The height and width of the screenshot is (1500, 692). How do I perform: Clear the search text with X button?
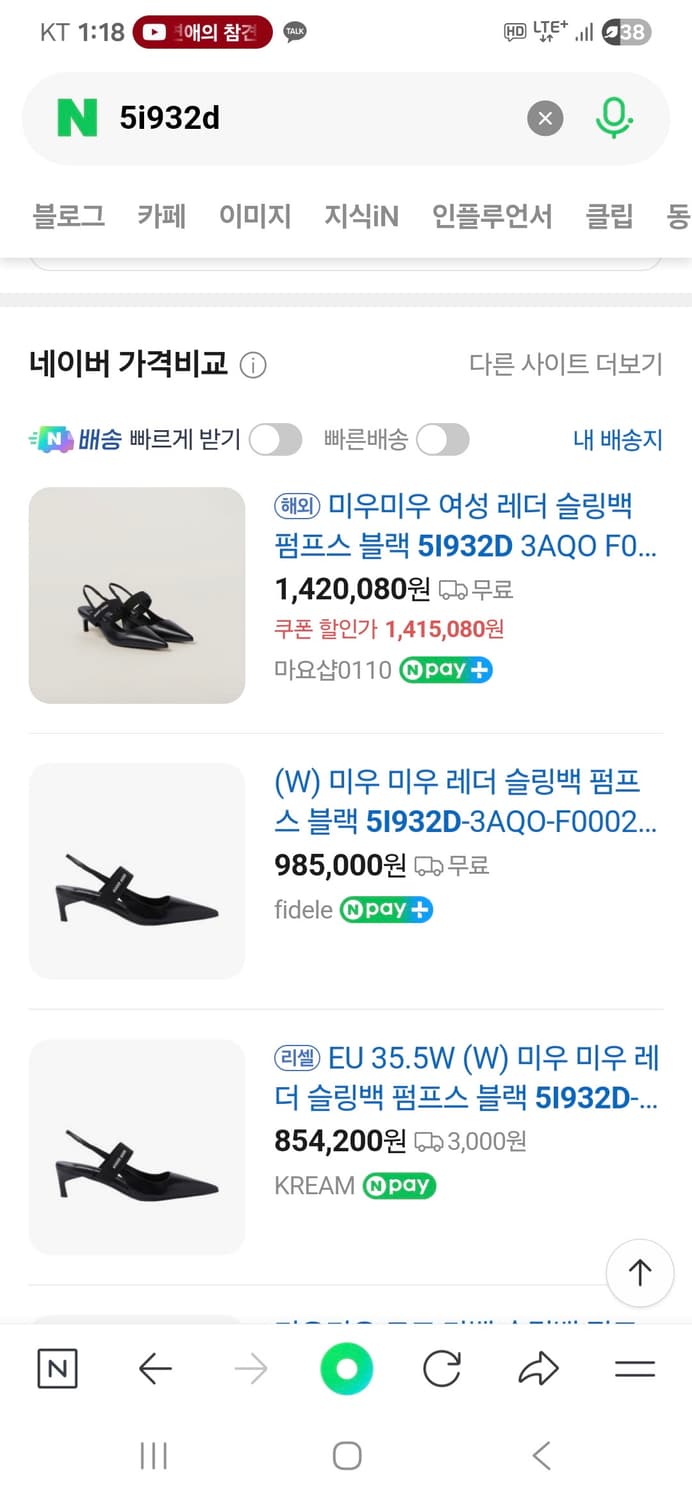pyautogui.click(x=545, y=119)
